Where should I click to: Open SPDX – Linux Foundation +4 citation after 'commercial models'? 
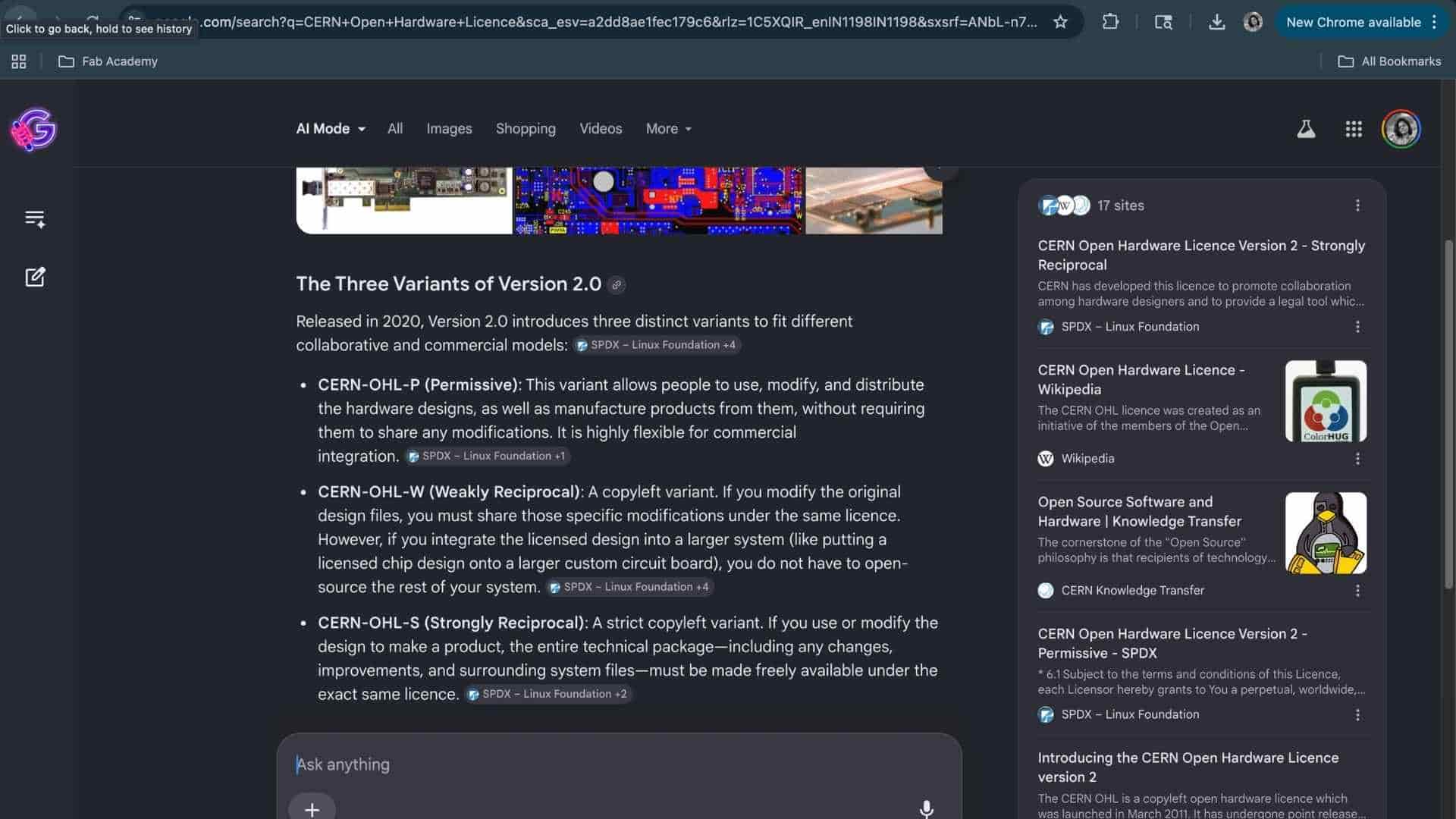coord(657,345)
